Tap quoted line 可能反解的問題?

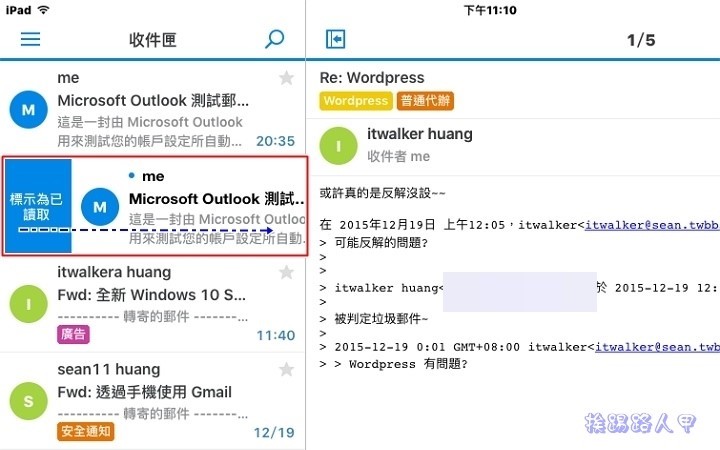[381, 243]
